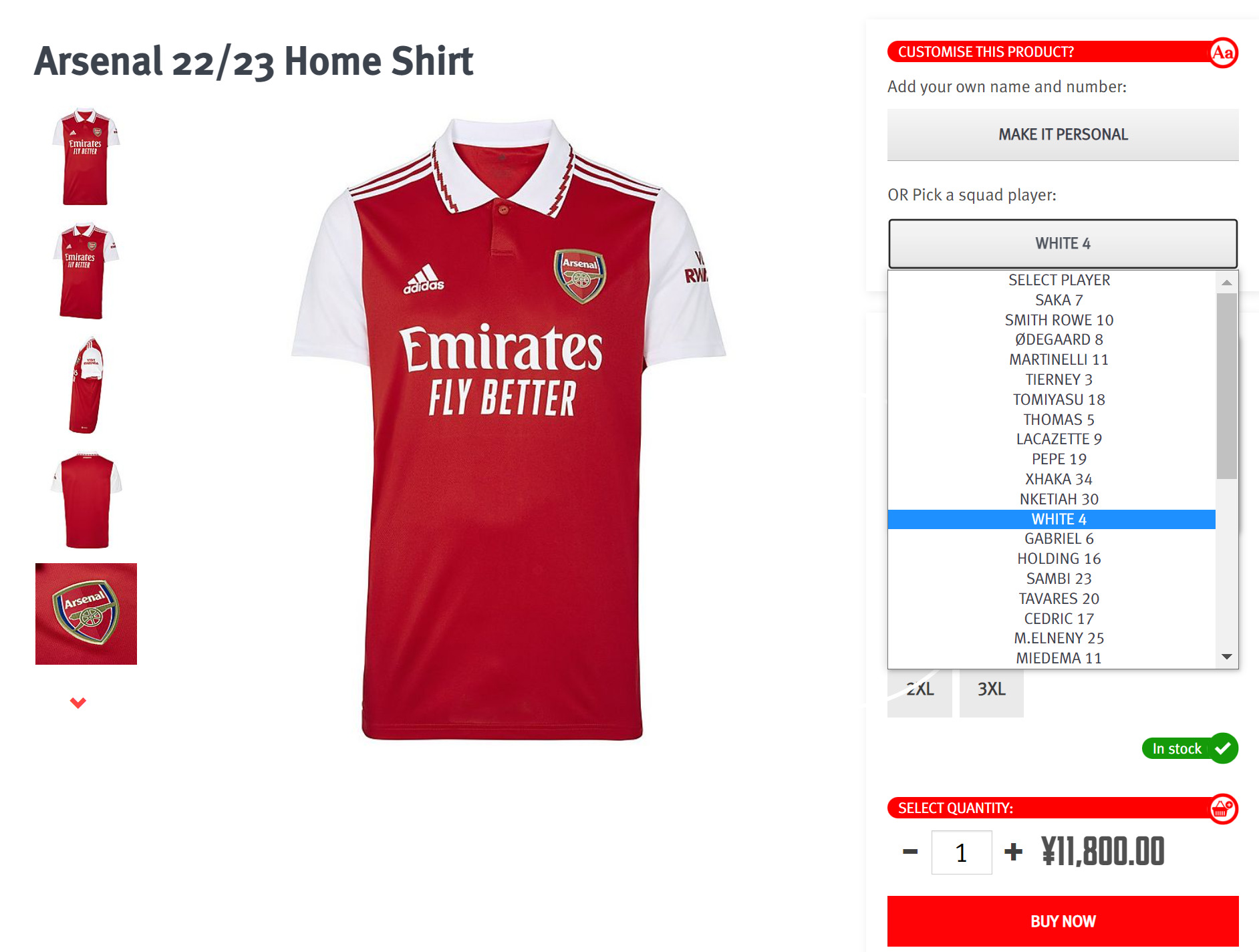Open the Arsenal crest close-up thumbnail

coord(86,613)
